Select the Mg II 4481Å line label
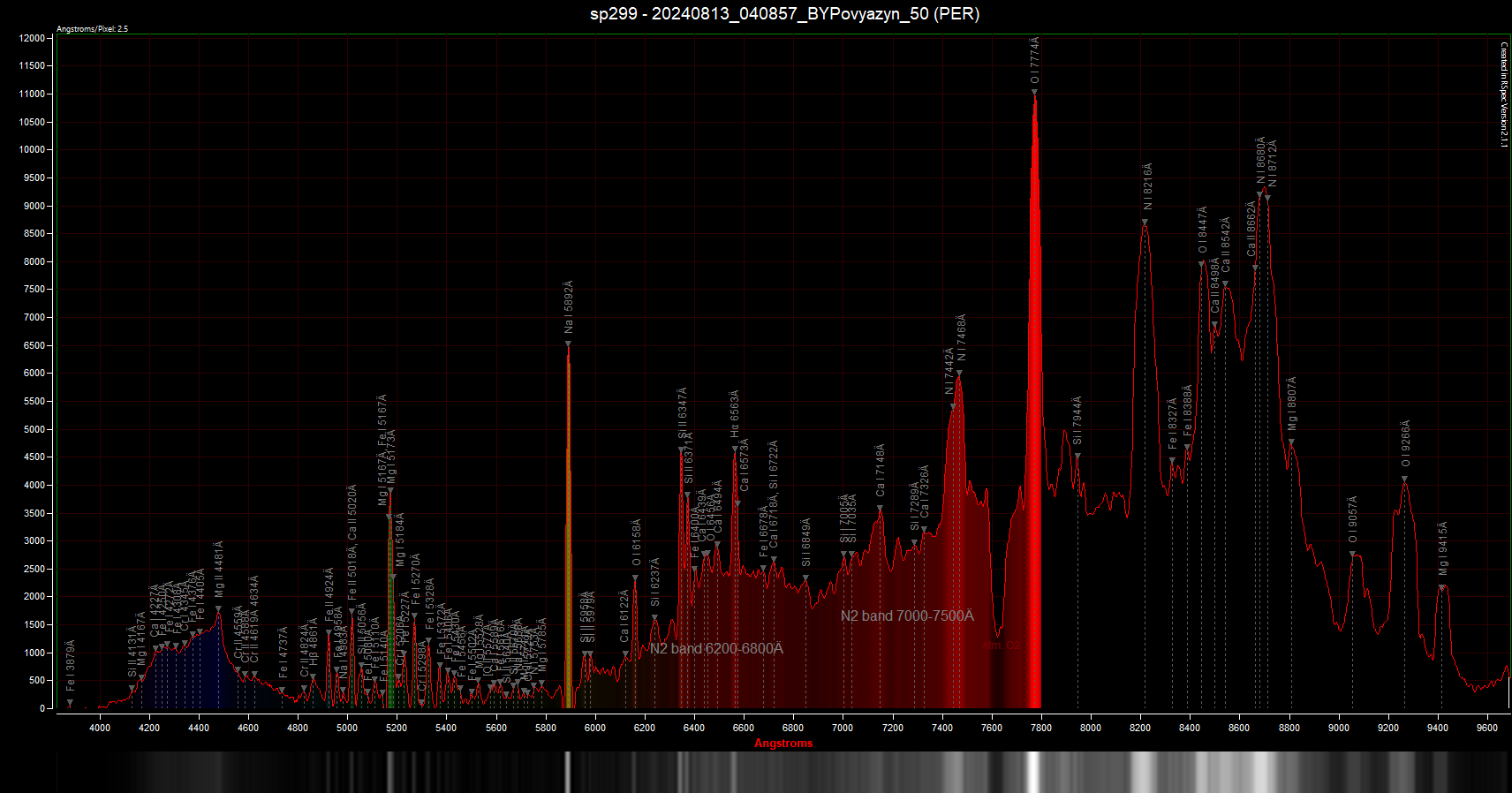 coord(219,569)
